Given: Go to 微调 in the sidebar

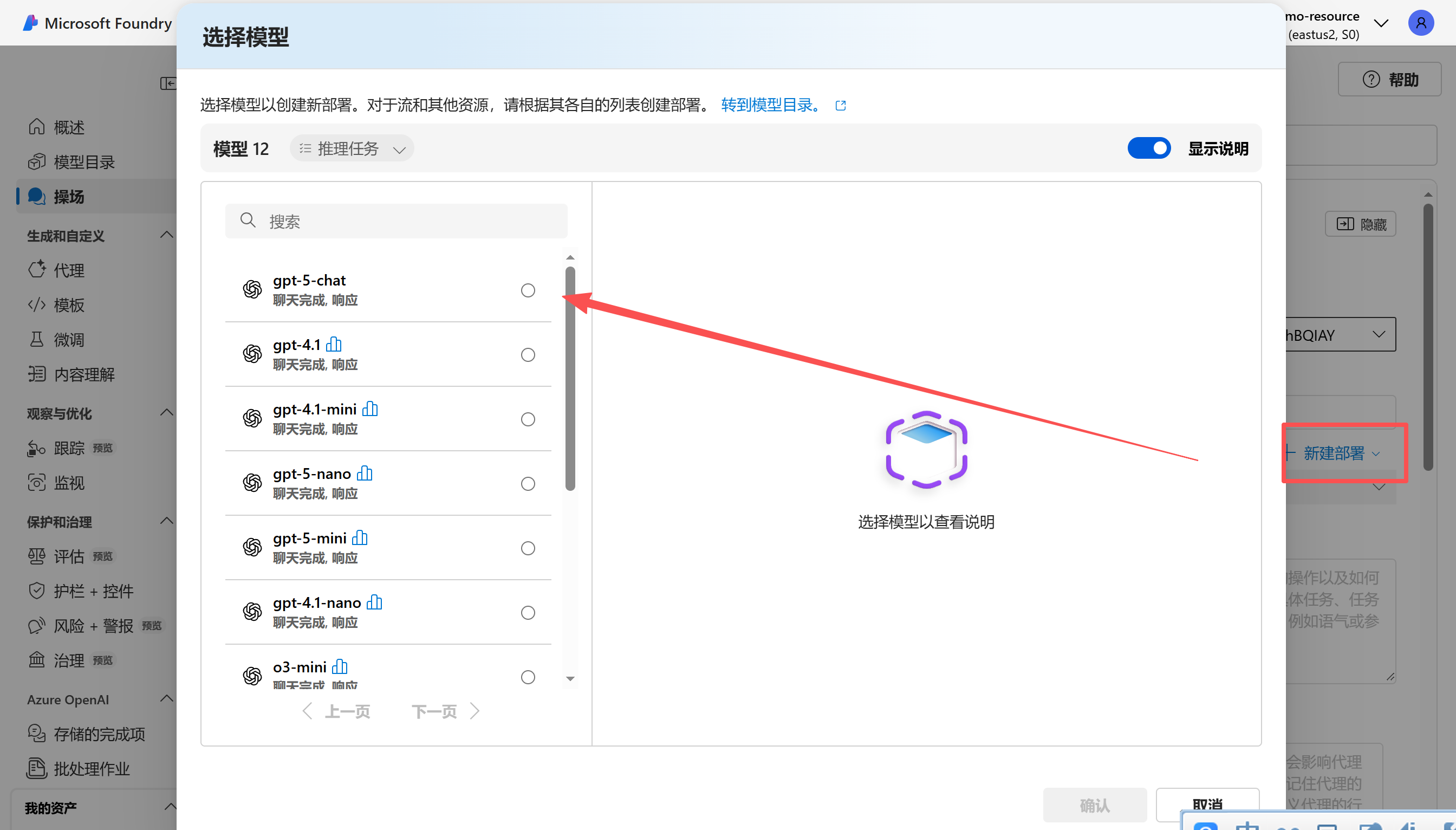Looking at the screenshot, I should point(69,340).
